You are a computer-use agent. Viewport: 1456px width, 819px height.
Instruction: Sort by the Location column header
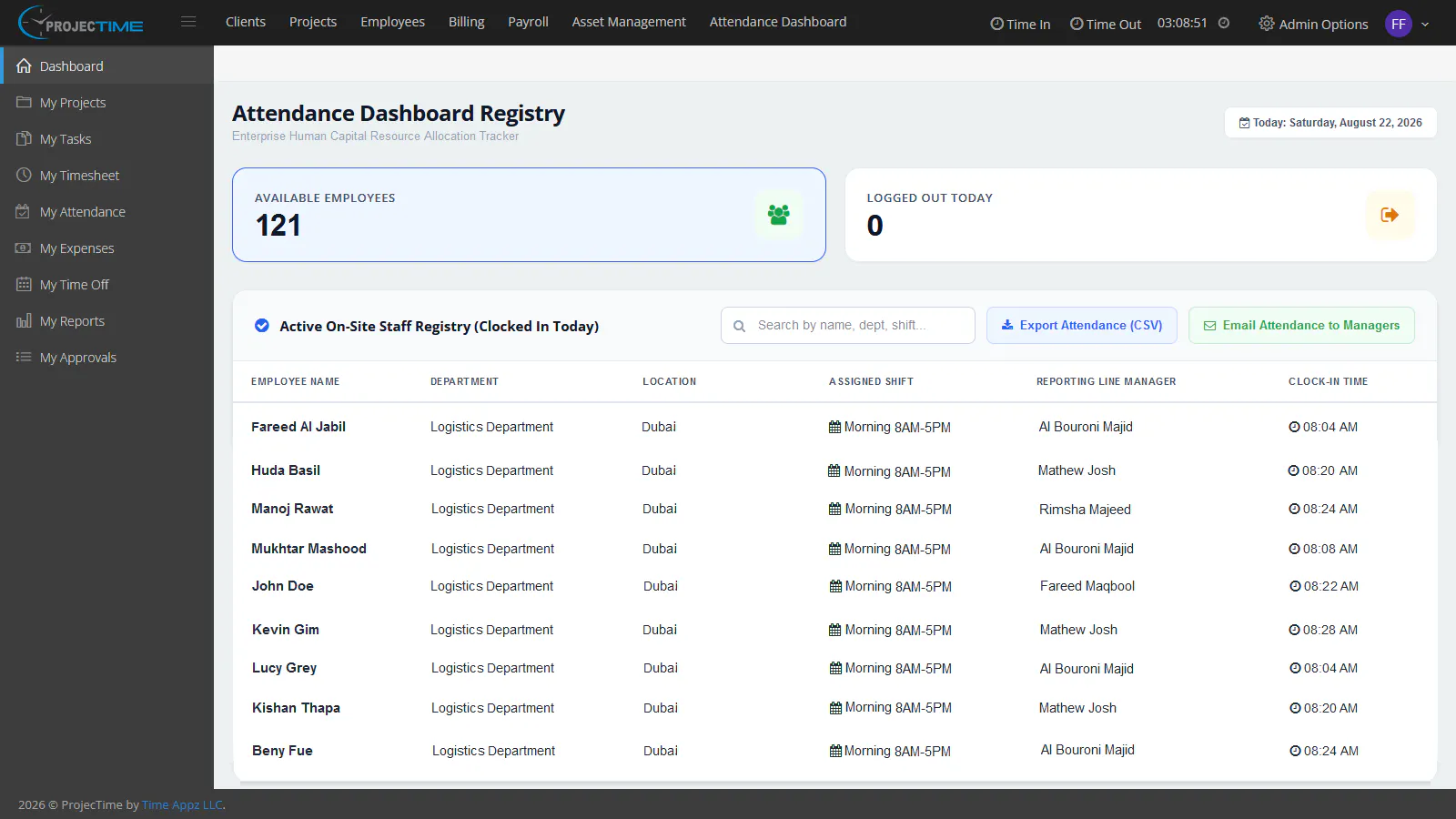670,381
